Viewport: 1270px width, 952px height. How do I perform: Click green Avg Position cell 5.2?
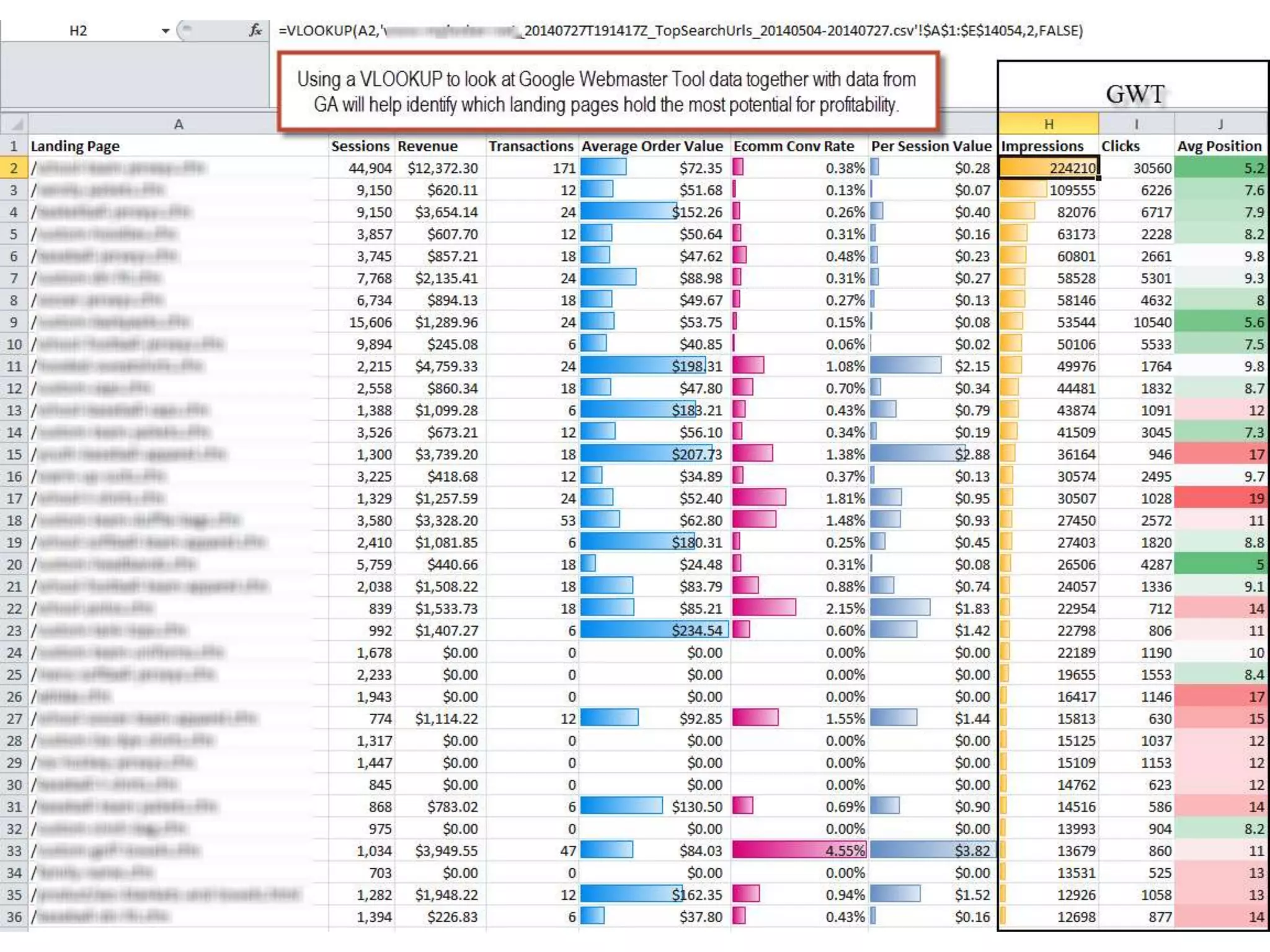coord(1220,168)
